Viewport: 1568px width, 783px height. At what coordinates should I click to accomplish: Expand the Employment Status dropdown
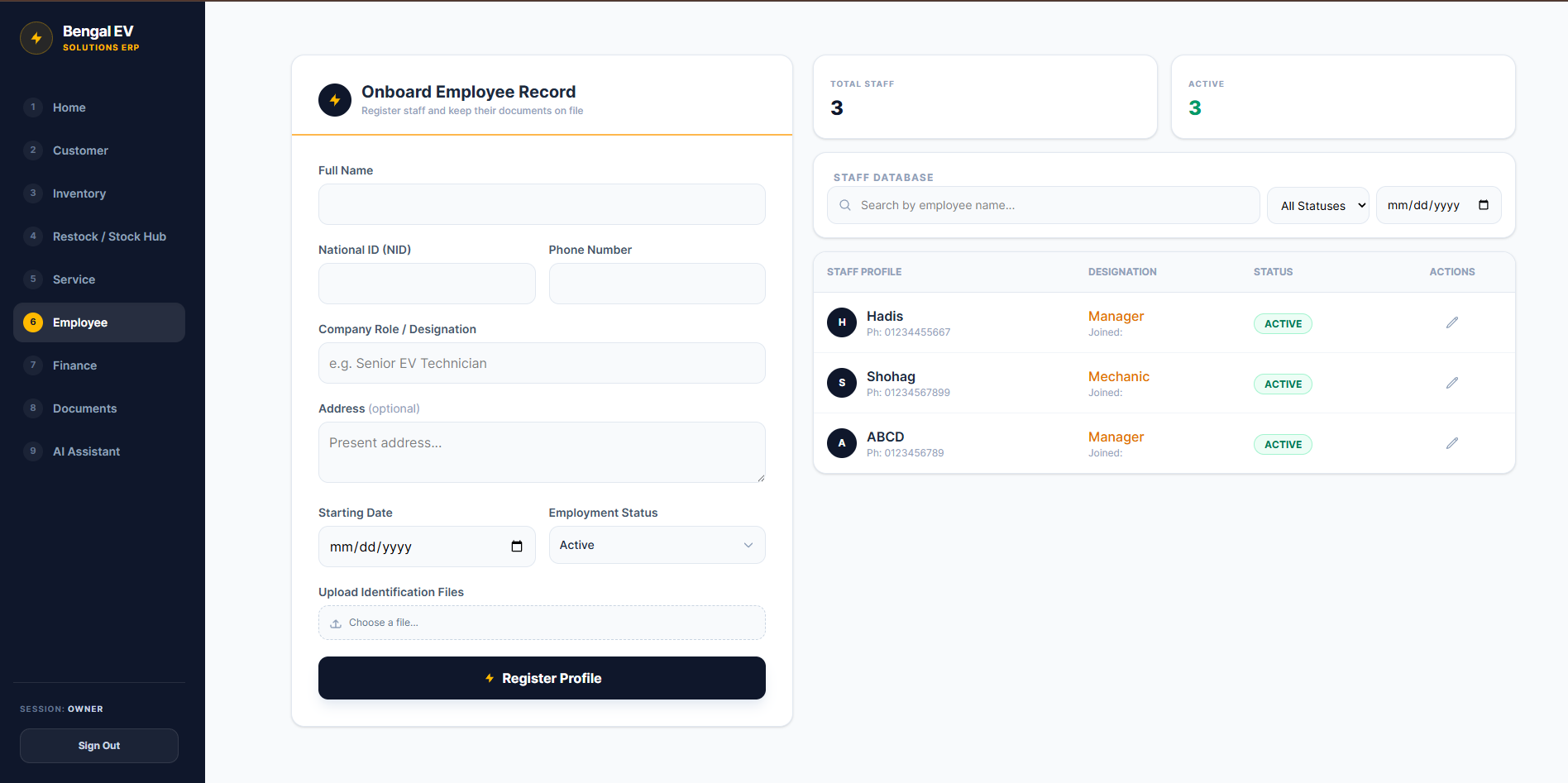click(657, 545)
